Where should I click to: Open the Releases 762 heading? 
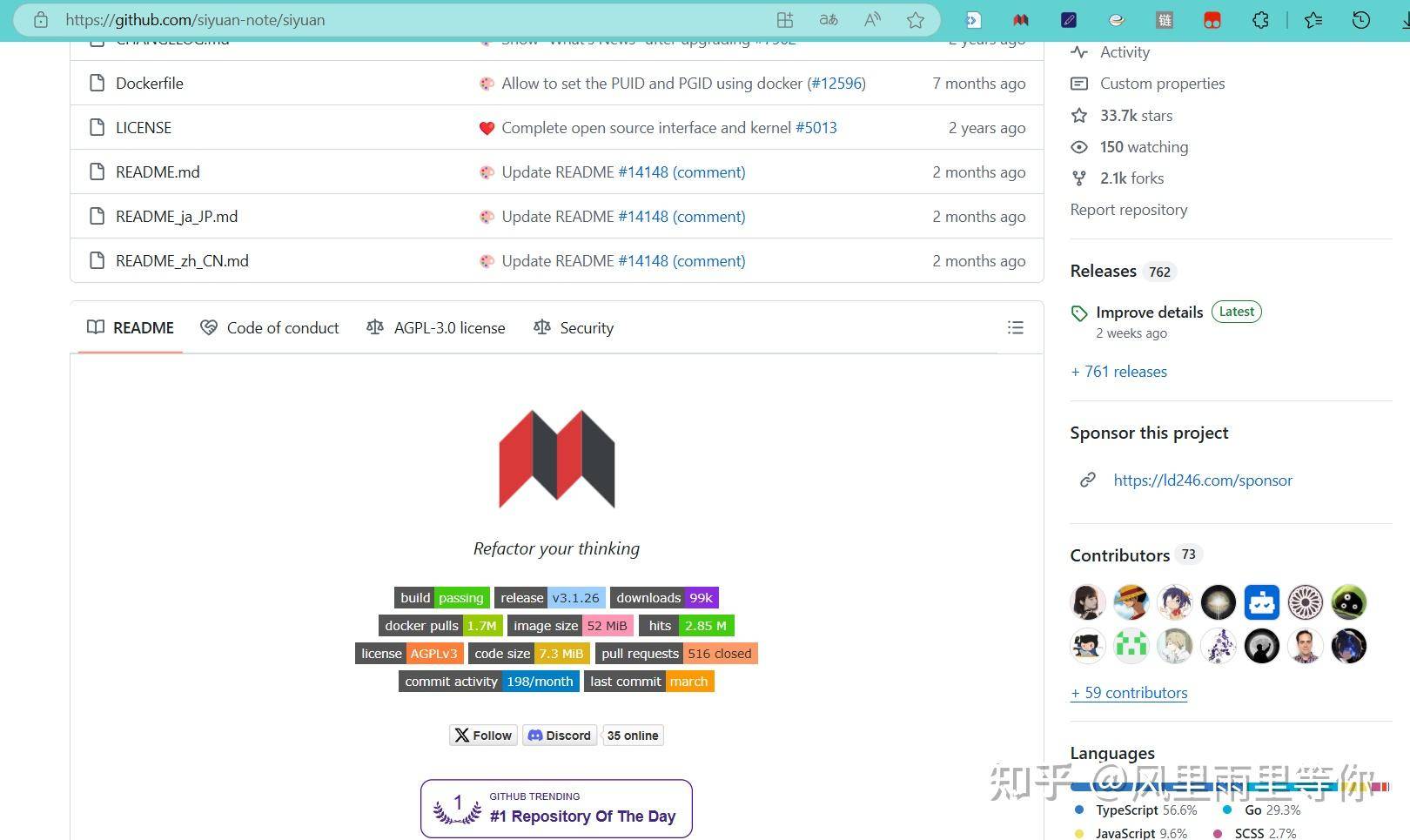1123,271
